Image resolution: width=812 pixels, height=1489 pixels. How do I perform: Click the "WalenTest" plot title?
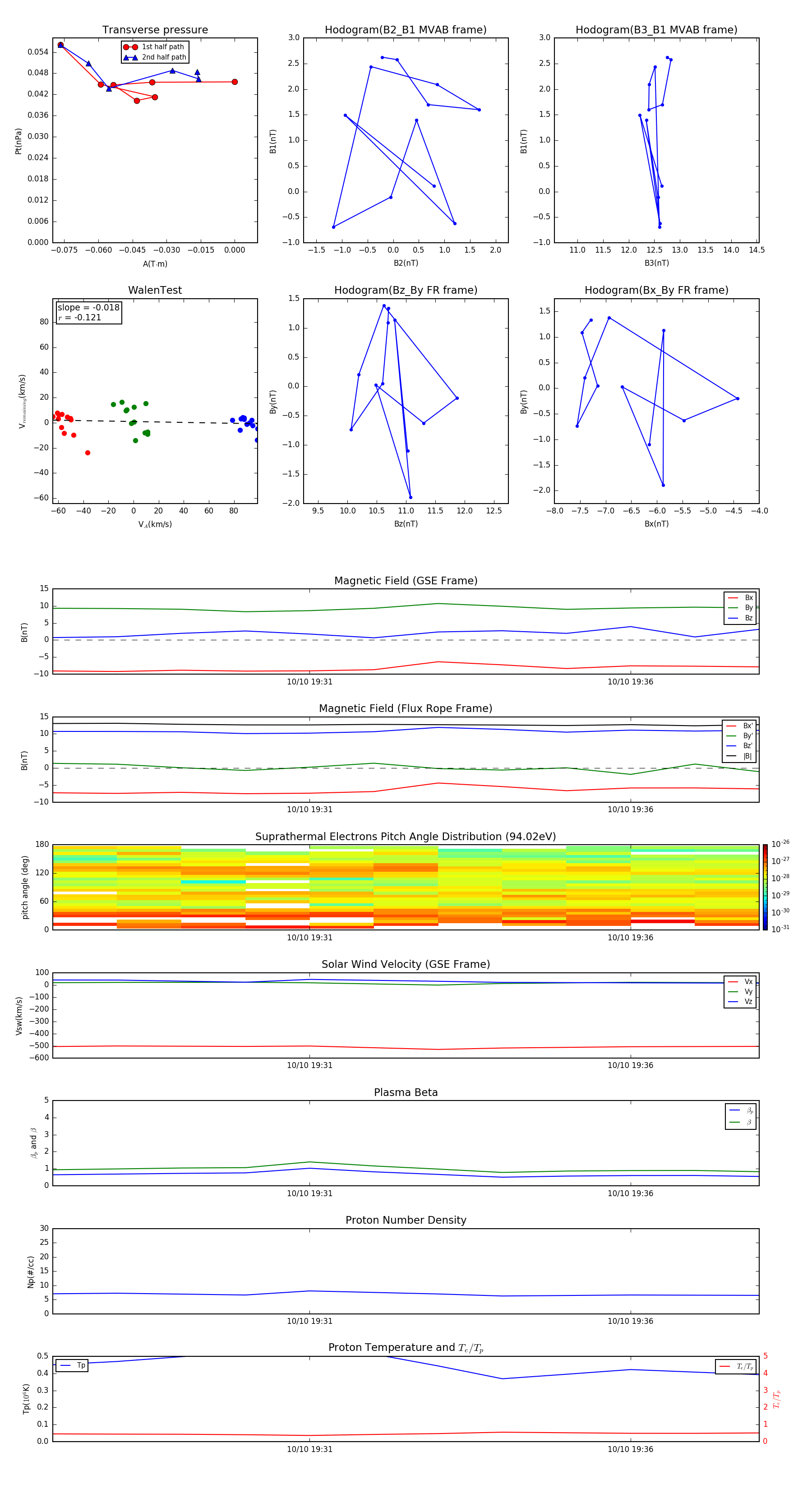pos(155,290)
